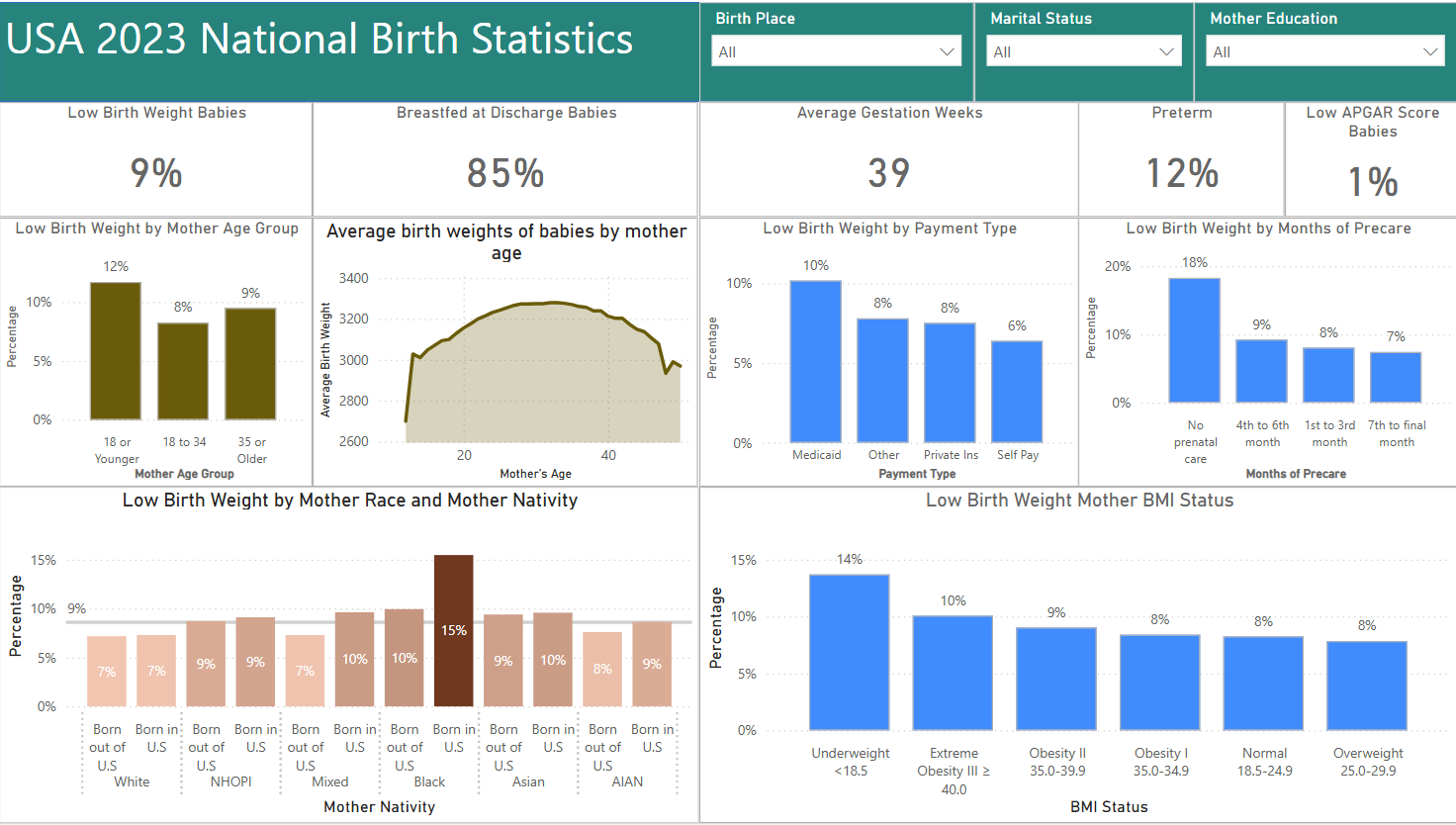This screenshot has width=1456, height=825.
Task: Click the Preterm 12% card value
Action: tap(1181, 173)
